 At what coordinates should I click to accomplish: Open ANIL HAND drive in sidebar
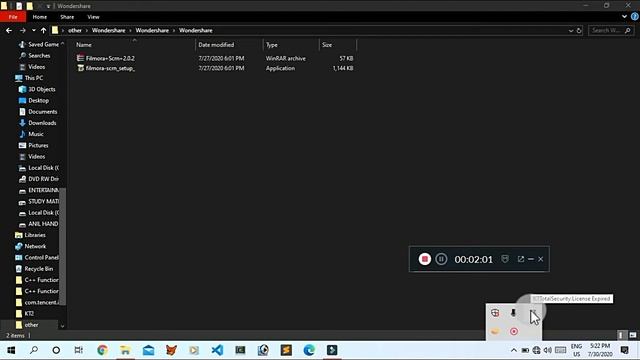[39, 224]
